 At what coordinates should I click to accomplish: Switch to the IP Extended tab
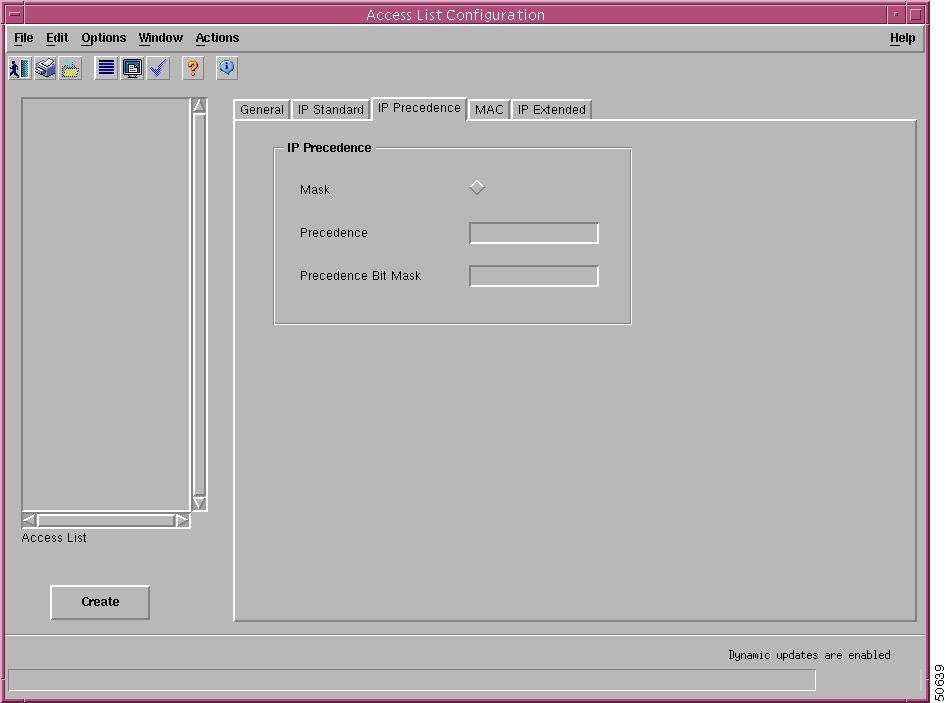[x=551, y=110]
